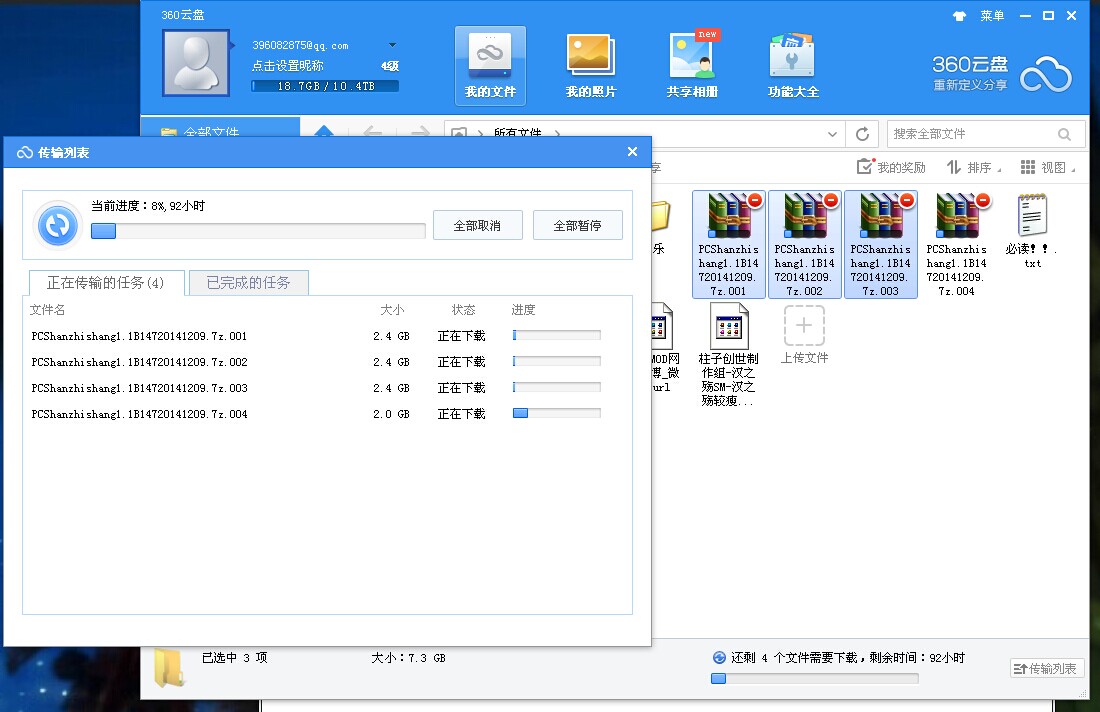
Task: Open the 菜单 menu
Action: [992, 15]
